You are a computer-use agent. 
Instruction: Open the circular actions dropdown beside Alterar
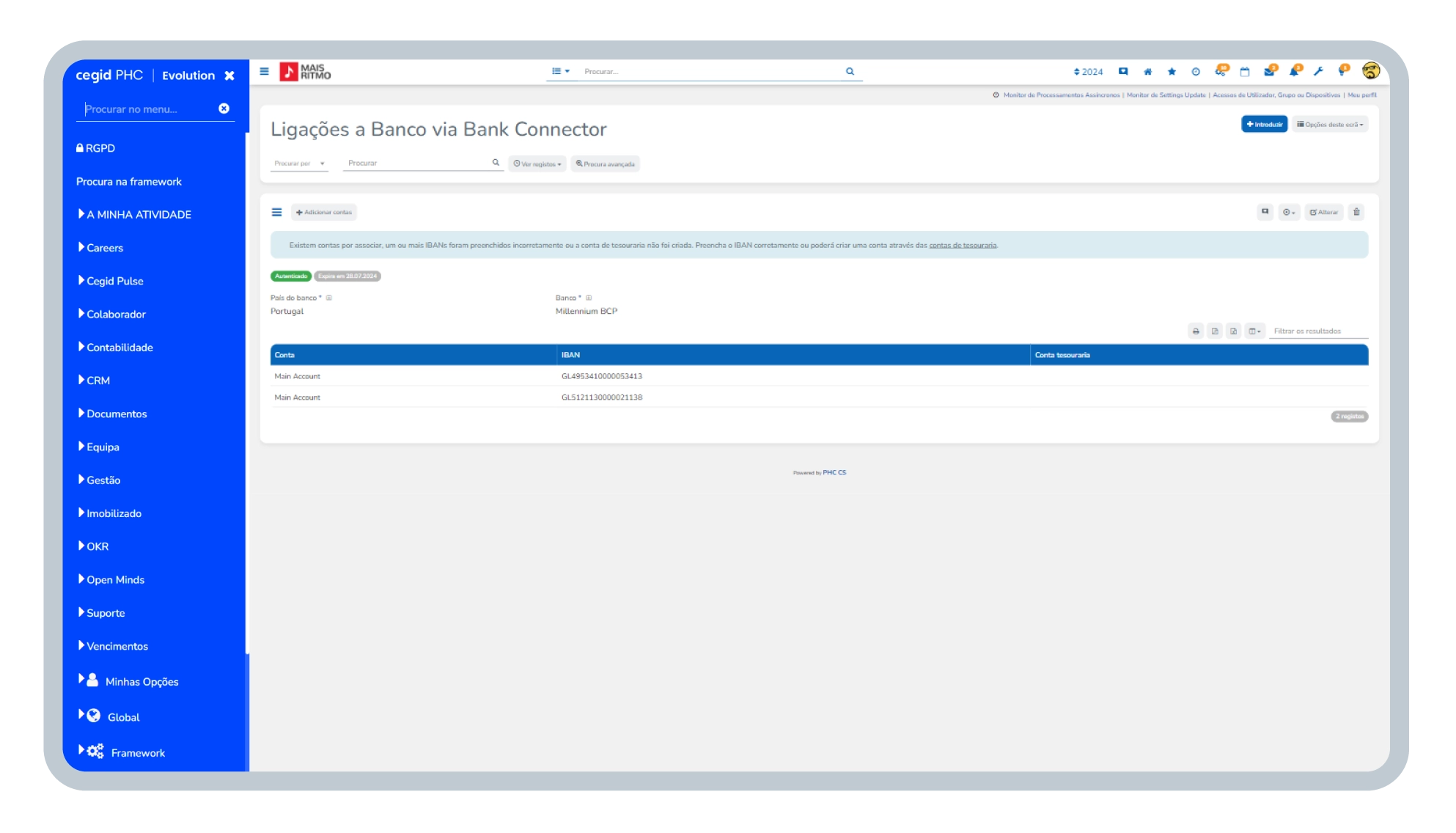point(1289,212)
